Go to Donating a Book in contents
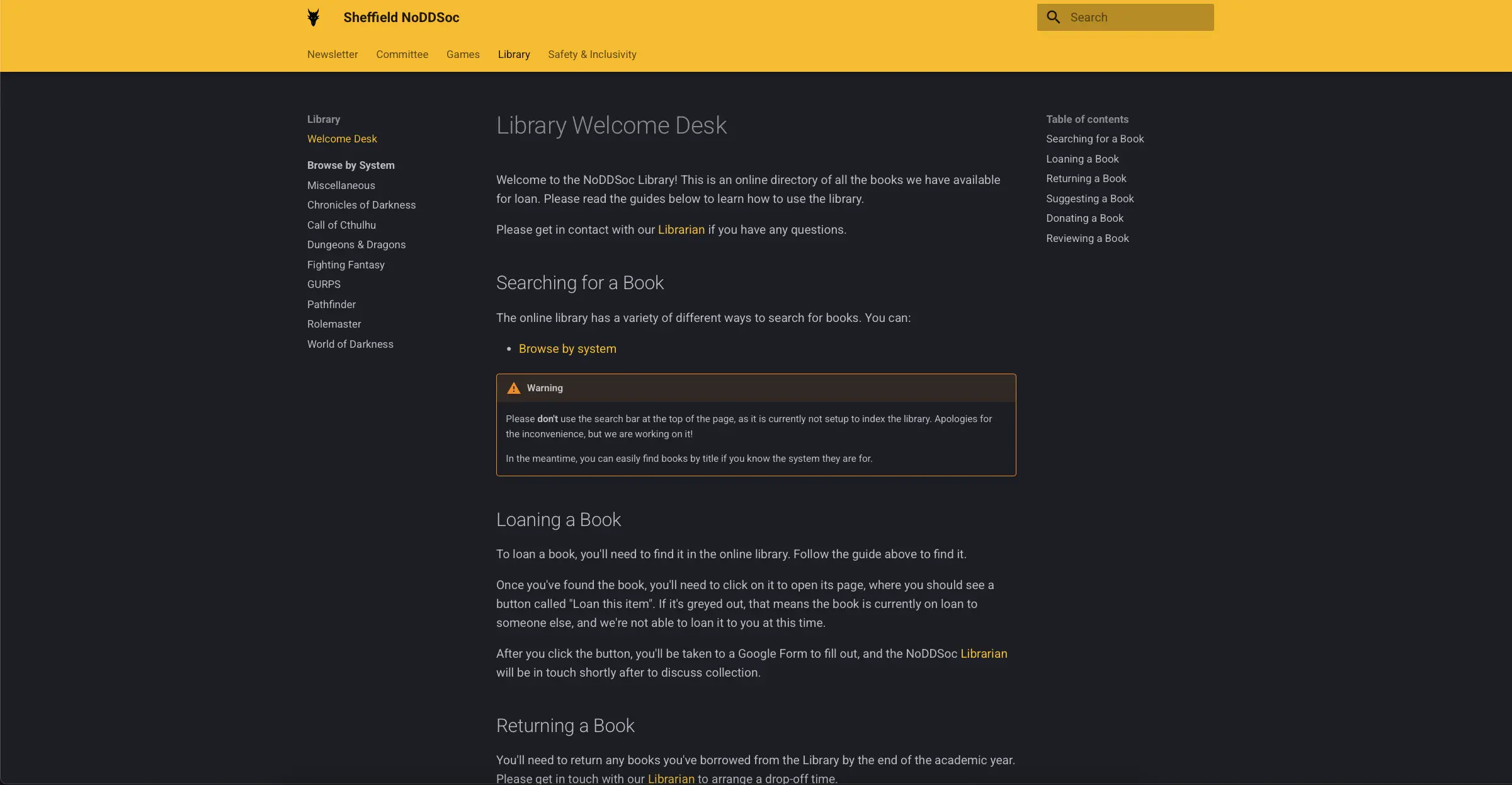1512x785 pixels. 1084,218
